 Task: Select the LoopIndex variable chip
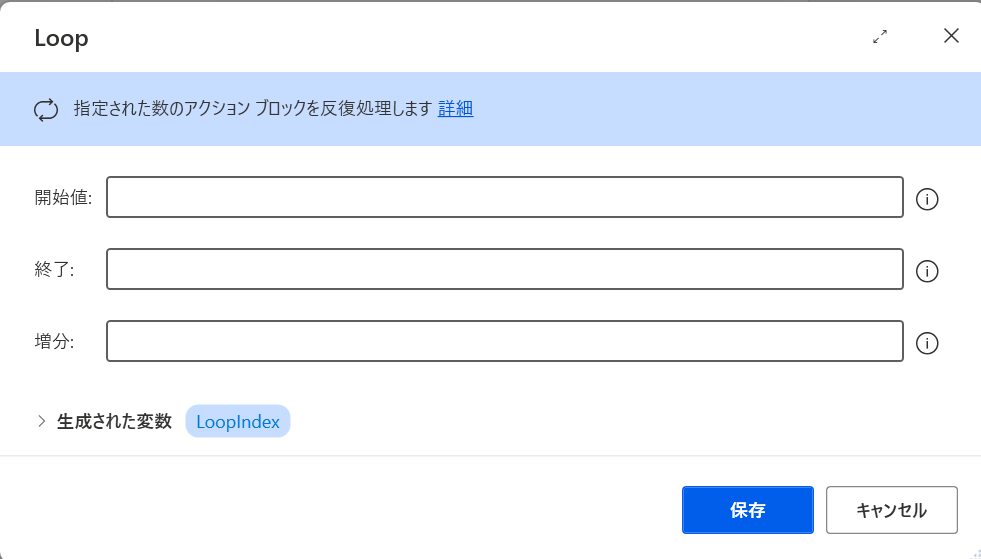pyautogui.click(x=238, y=421)
